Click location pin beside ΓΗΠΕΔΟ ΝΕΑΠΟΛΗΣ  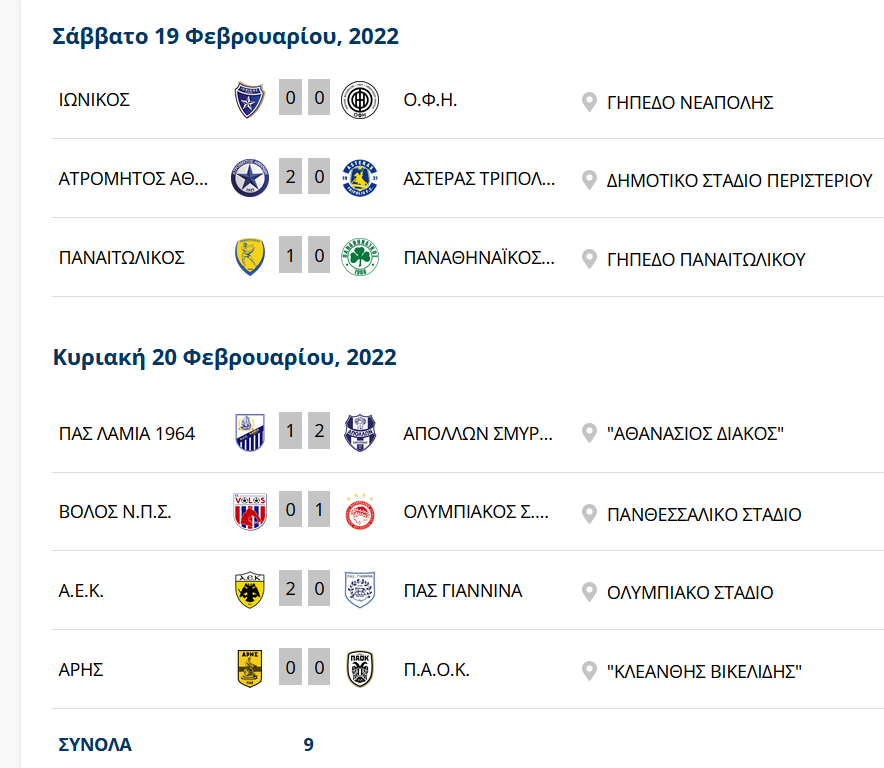(589, 102)
